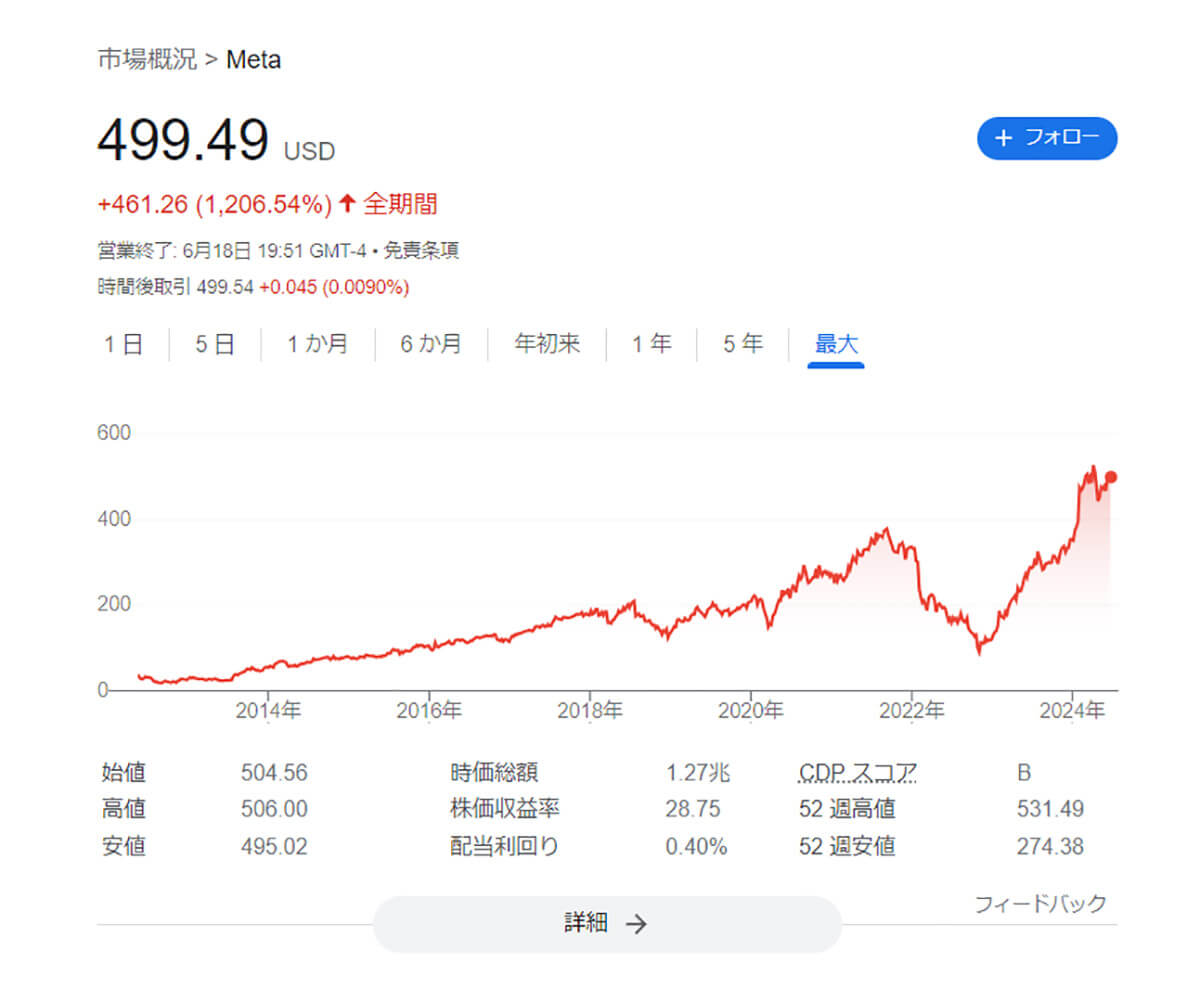
Task: Click the Meta breadcrumb text
Action: [254, 60]
